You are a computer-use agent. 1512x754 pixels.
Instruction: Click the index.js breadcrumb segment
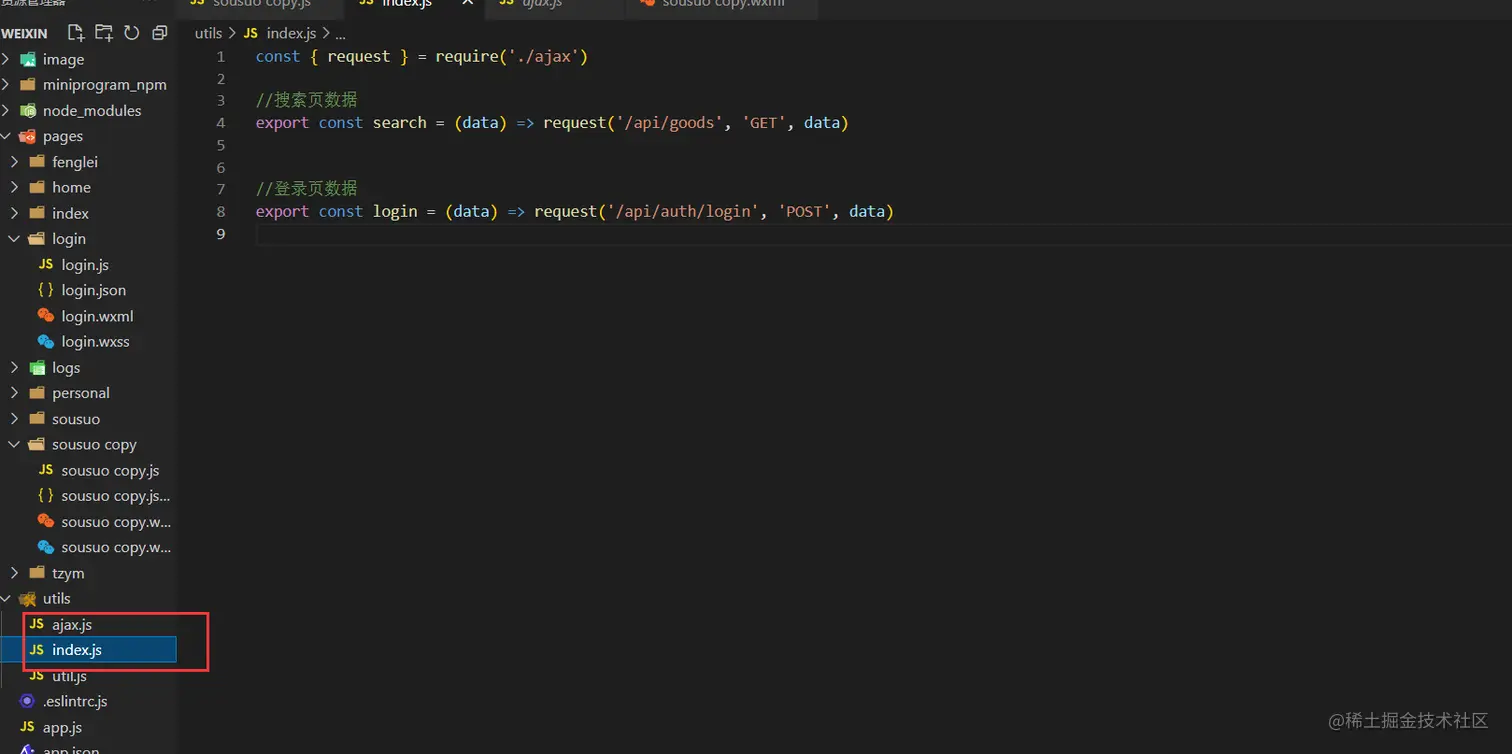click(x=291, y=33)
